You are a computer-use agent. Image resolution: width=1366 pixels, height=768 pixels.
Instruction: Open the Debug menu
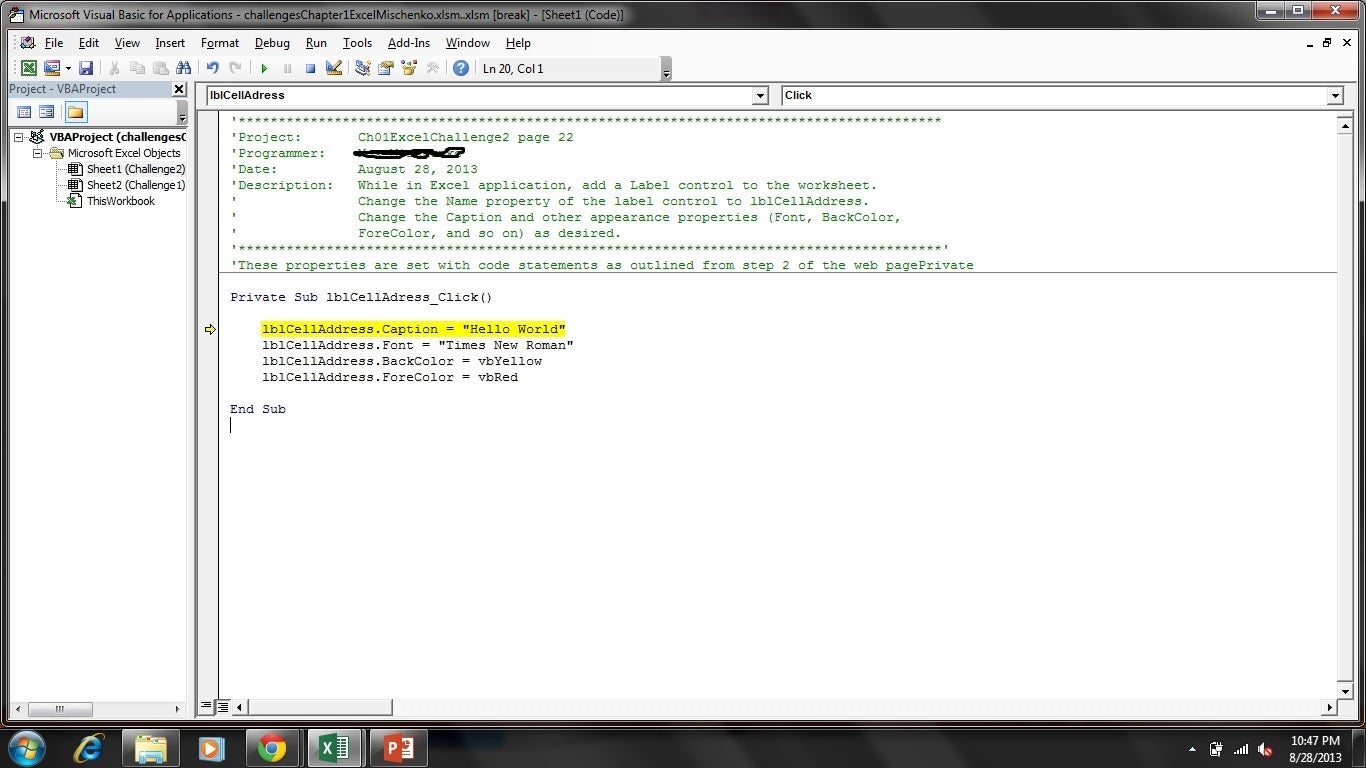pos(272,43)
